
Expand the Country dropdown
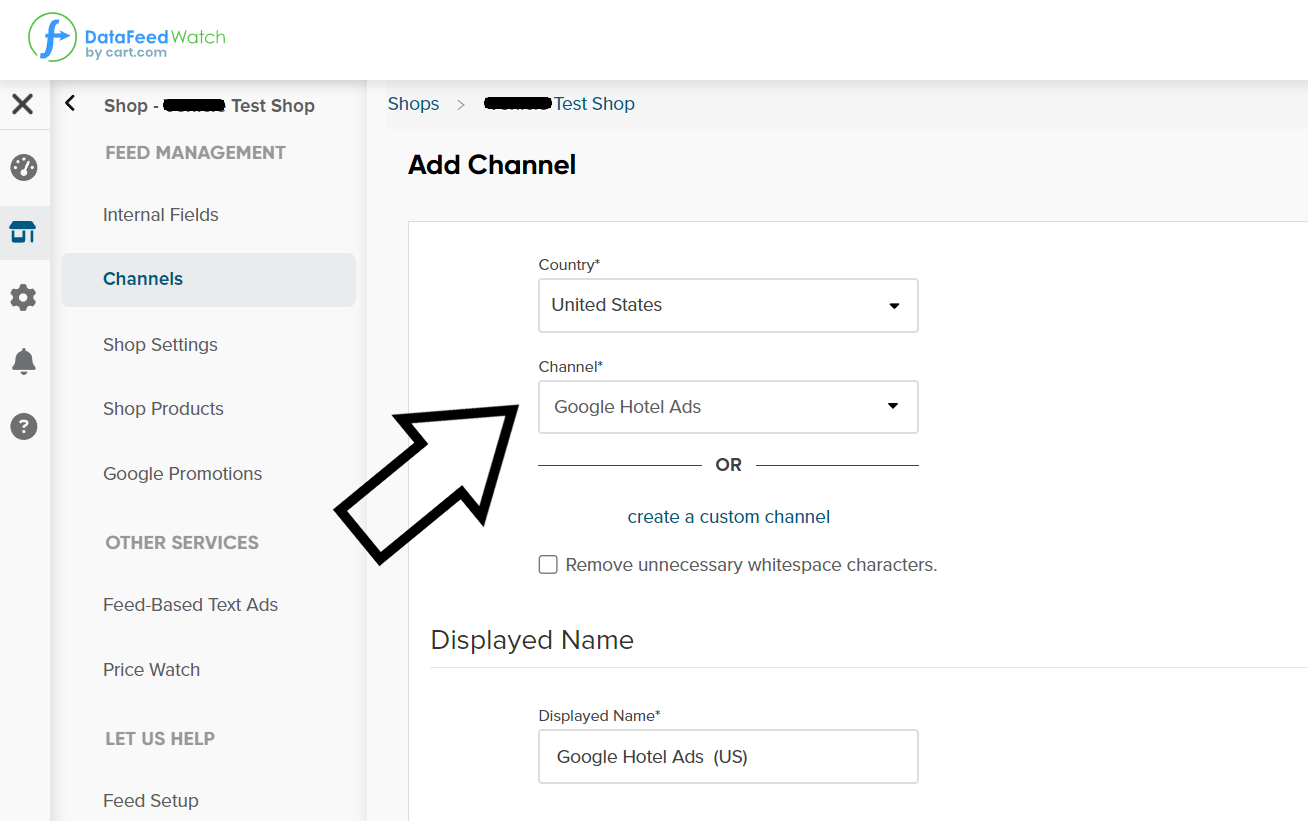coord(727,305)
